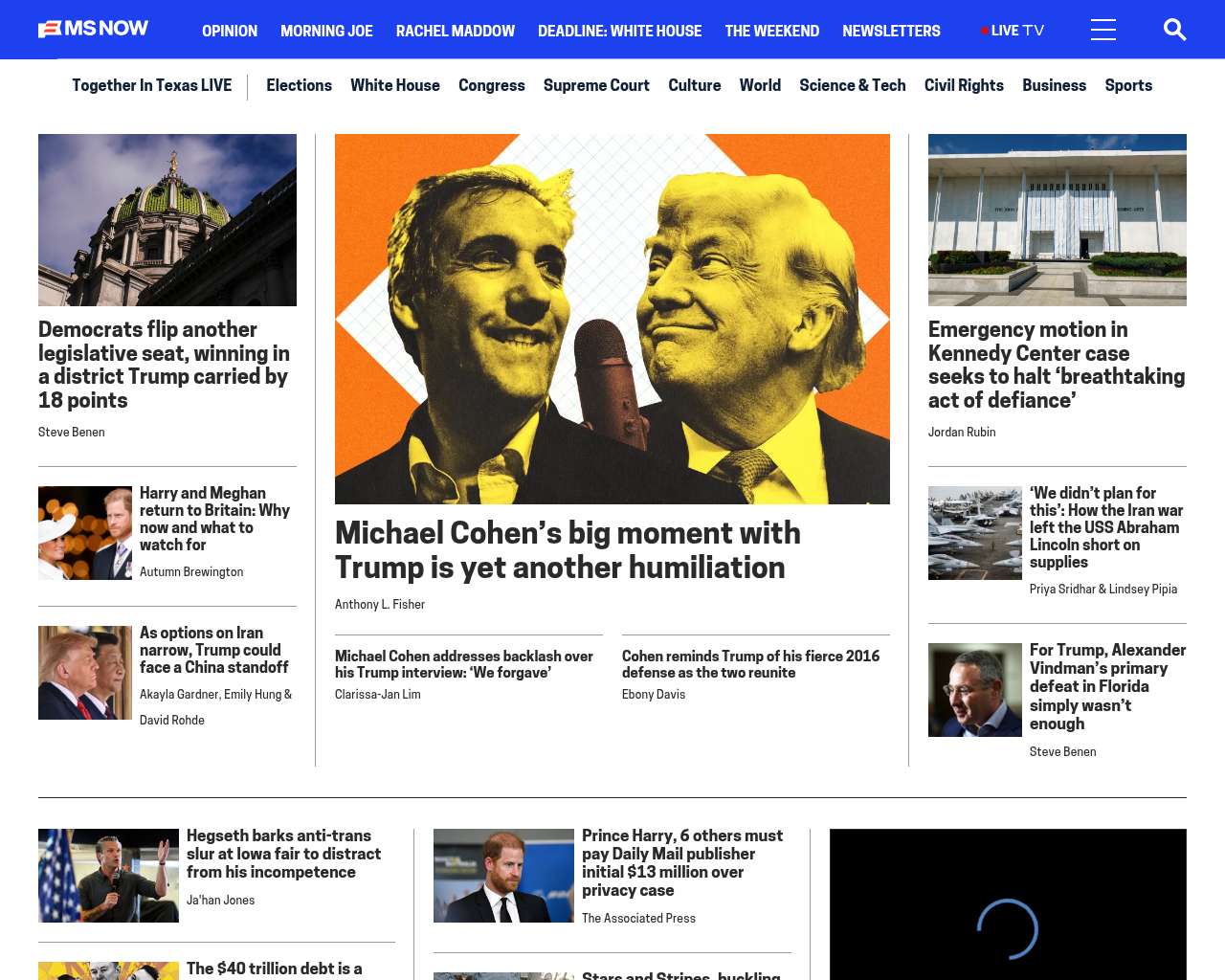
Task: Open the Kennedy Center building photo
Action: (1058, 220)
